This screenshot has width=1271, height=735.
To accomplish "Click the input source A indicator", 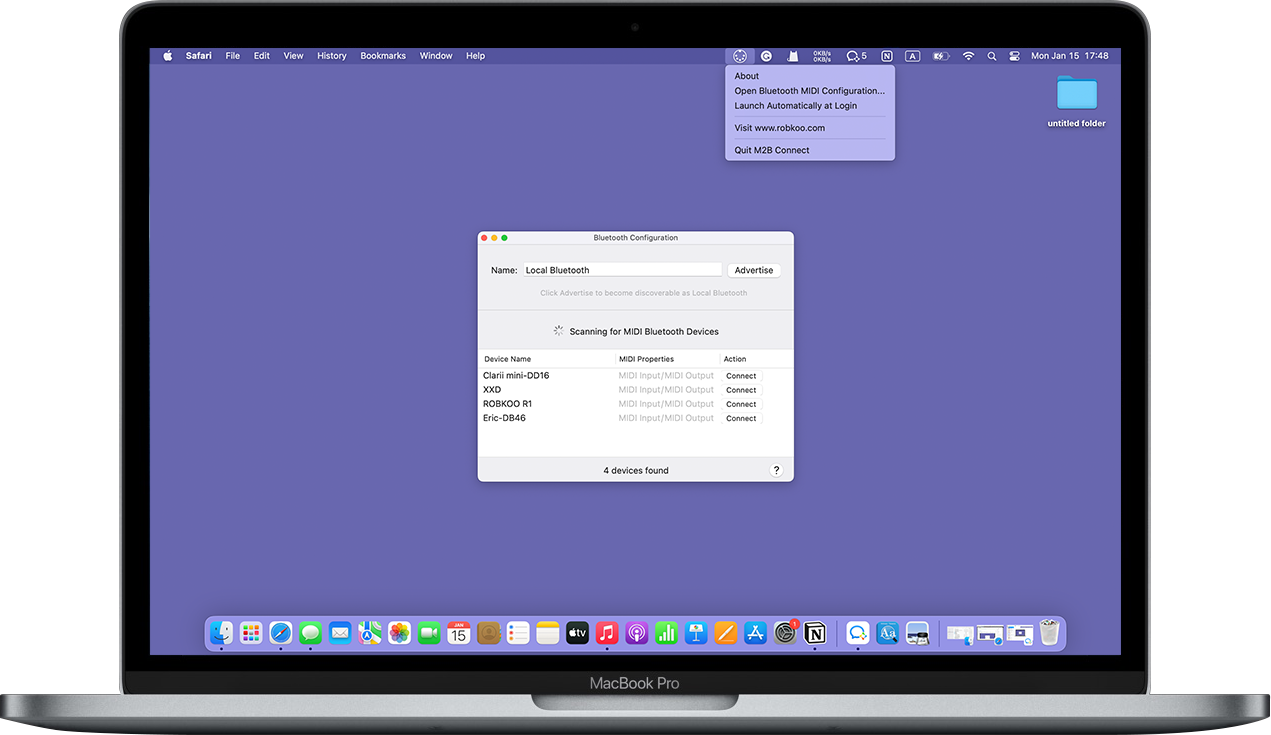I will (x=913, y=56).
